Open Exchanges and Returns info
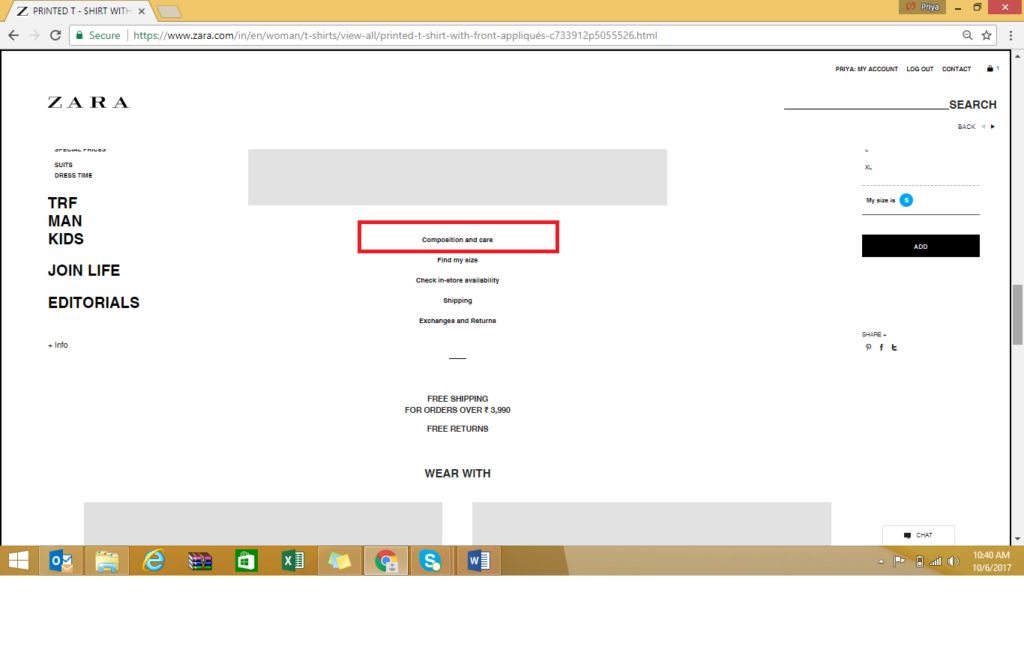1024x652 pixels. [457, 321]
